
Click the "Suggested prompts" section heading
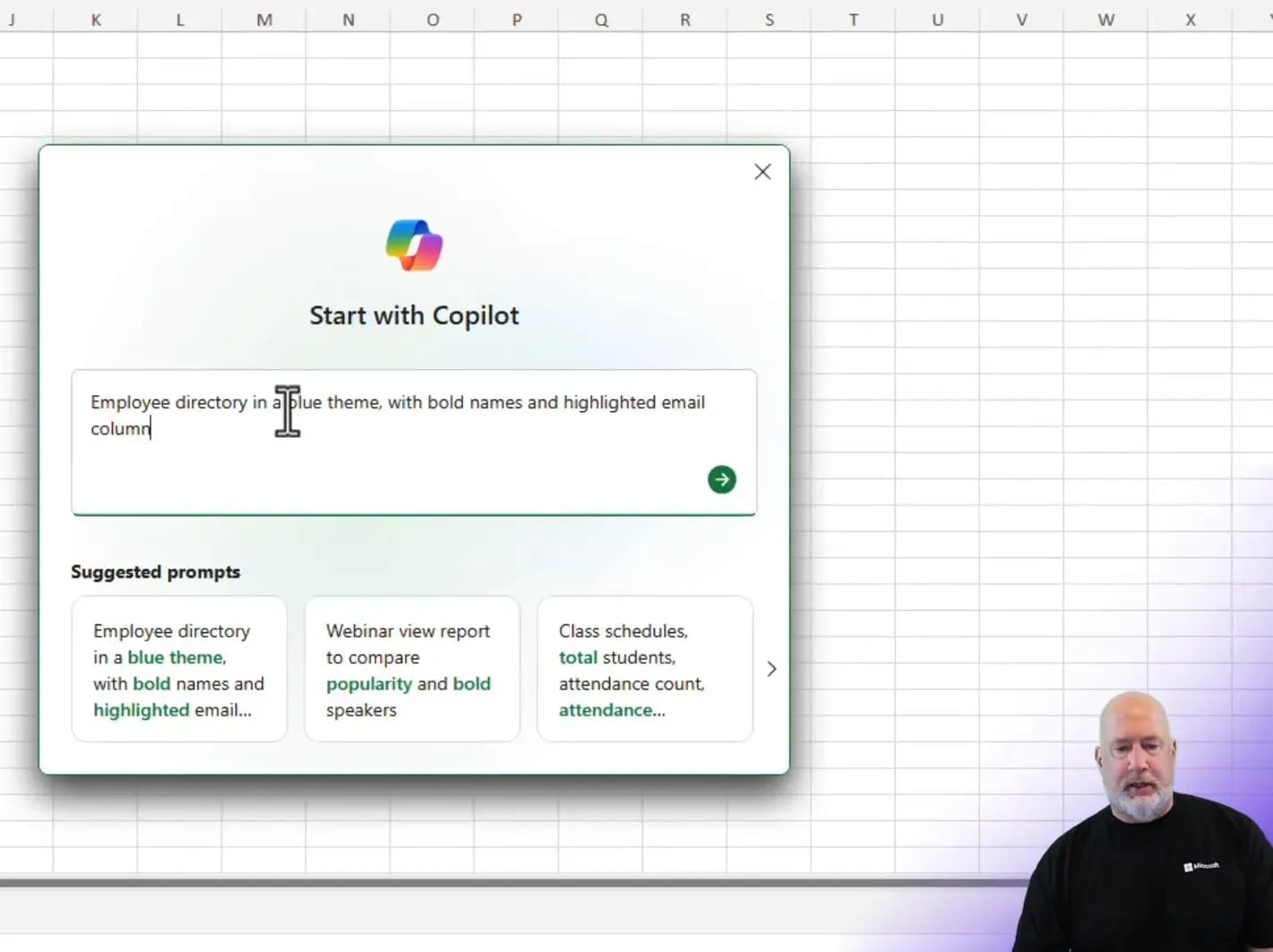click(155, 571)
